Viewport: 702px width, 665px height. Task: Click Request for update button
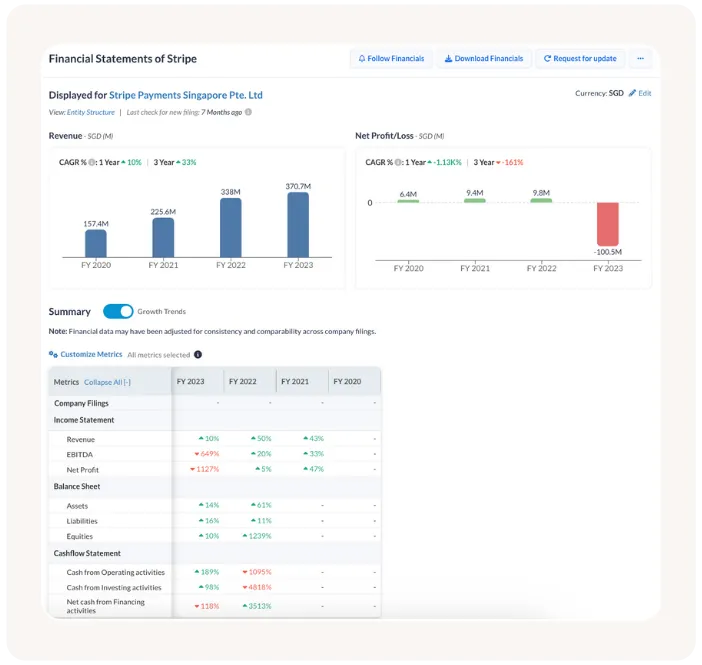click(580, 59)
